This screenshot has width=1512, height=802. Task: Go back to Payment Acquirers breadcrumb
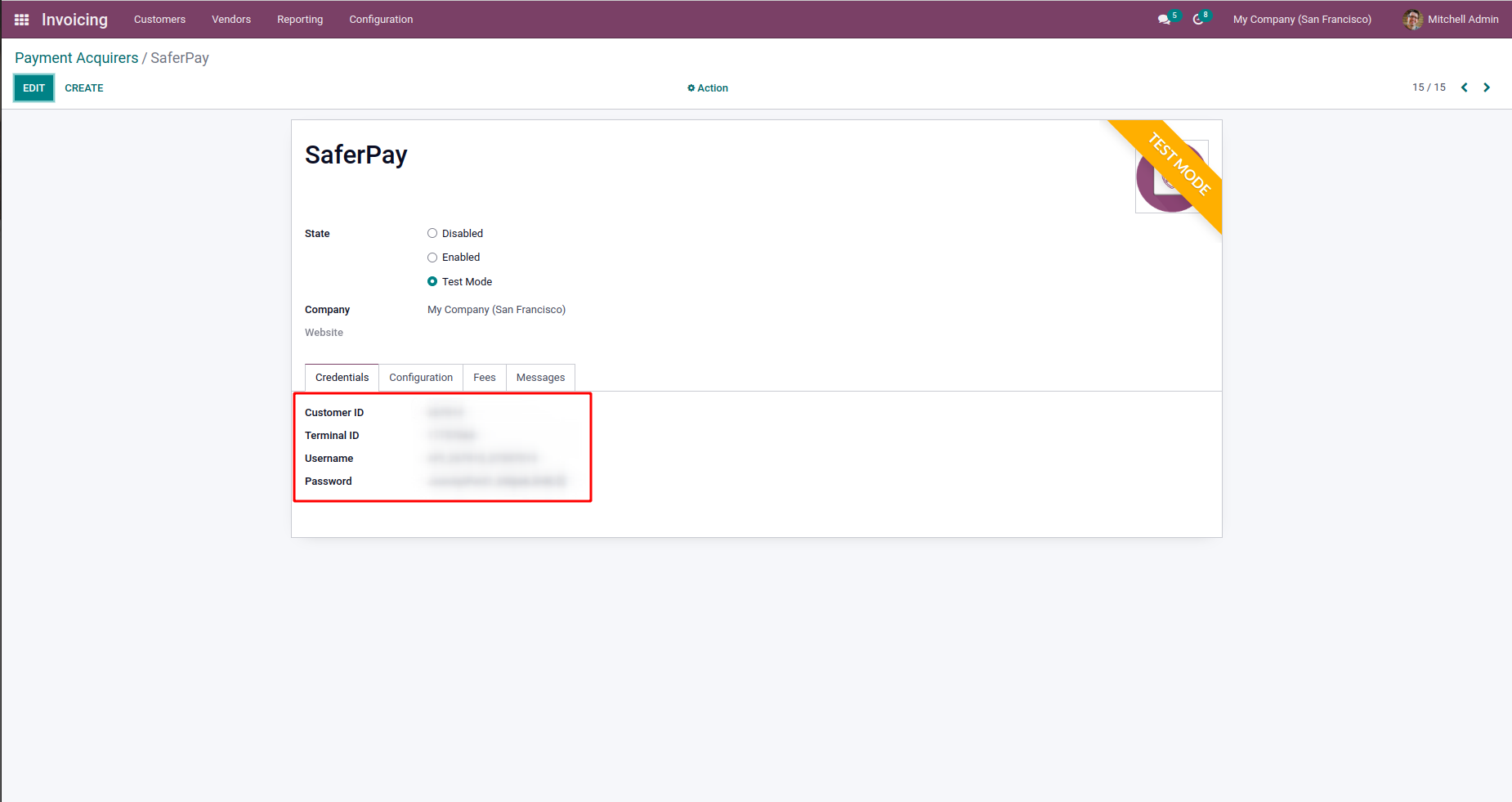77,58
